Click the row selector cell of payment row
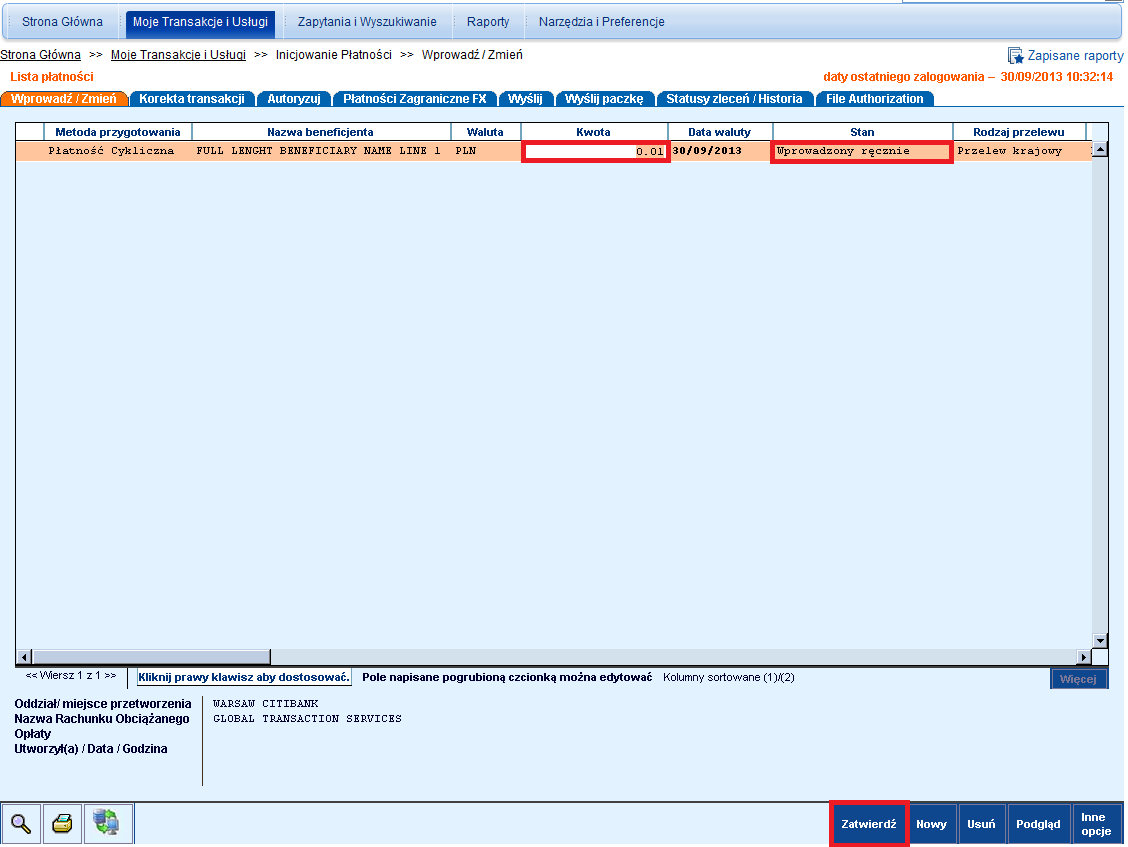Image resolution: width=1128 pixels, height=847 pixels. [29, 150]
